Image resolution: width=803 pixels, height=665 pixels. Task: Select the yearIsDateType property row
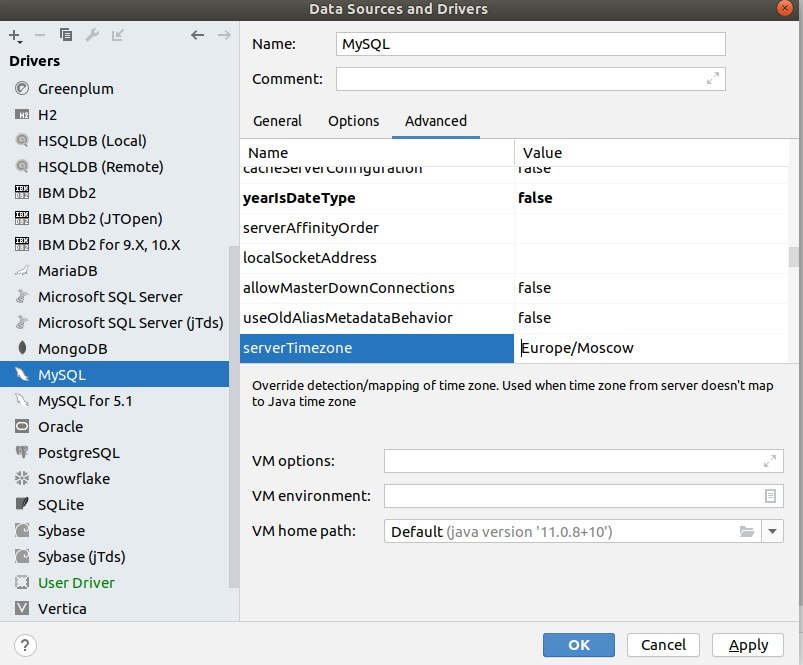click(514, 198)
